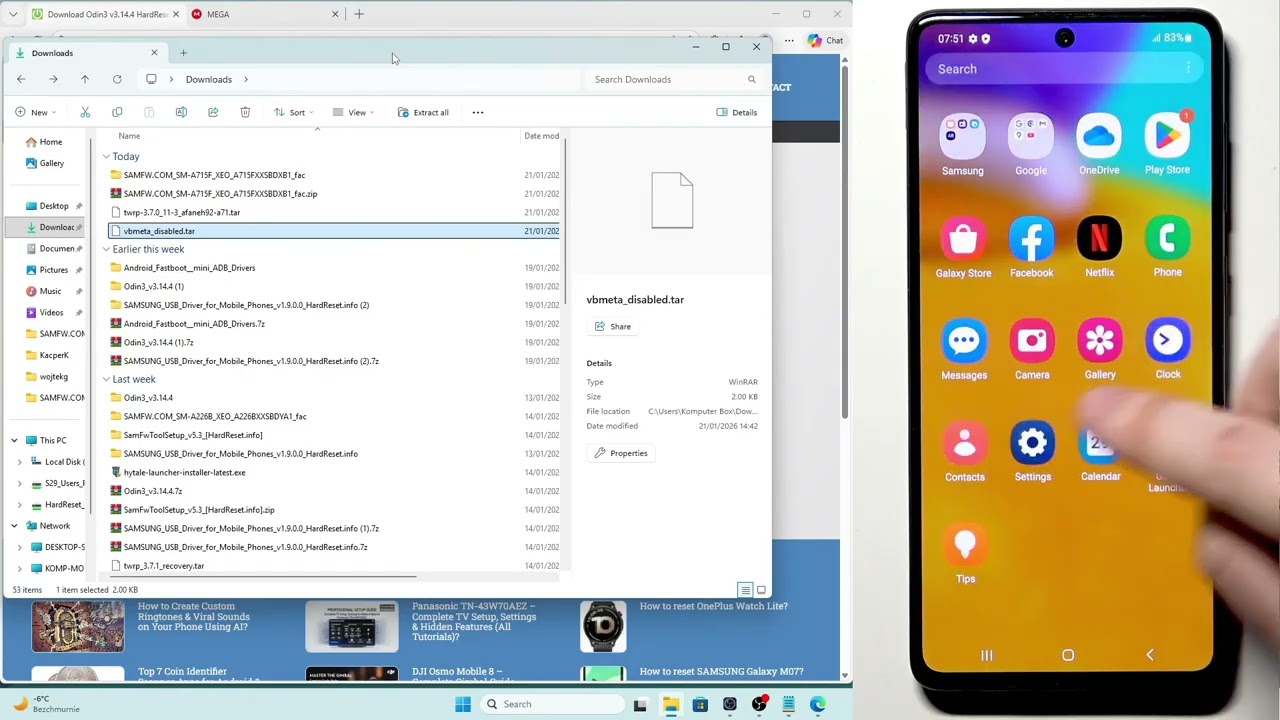Tap the phone Back navigation button
1280x720 pixels.
pyautogui.click(x=1150, y=655)
